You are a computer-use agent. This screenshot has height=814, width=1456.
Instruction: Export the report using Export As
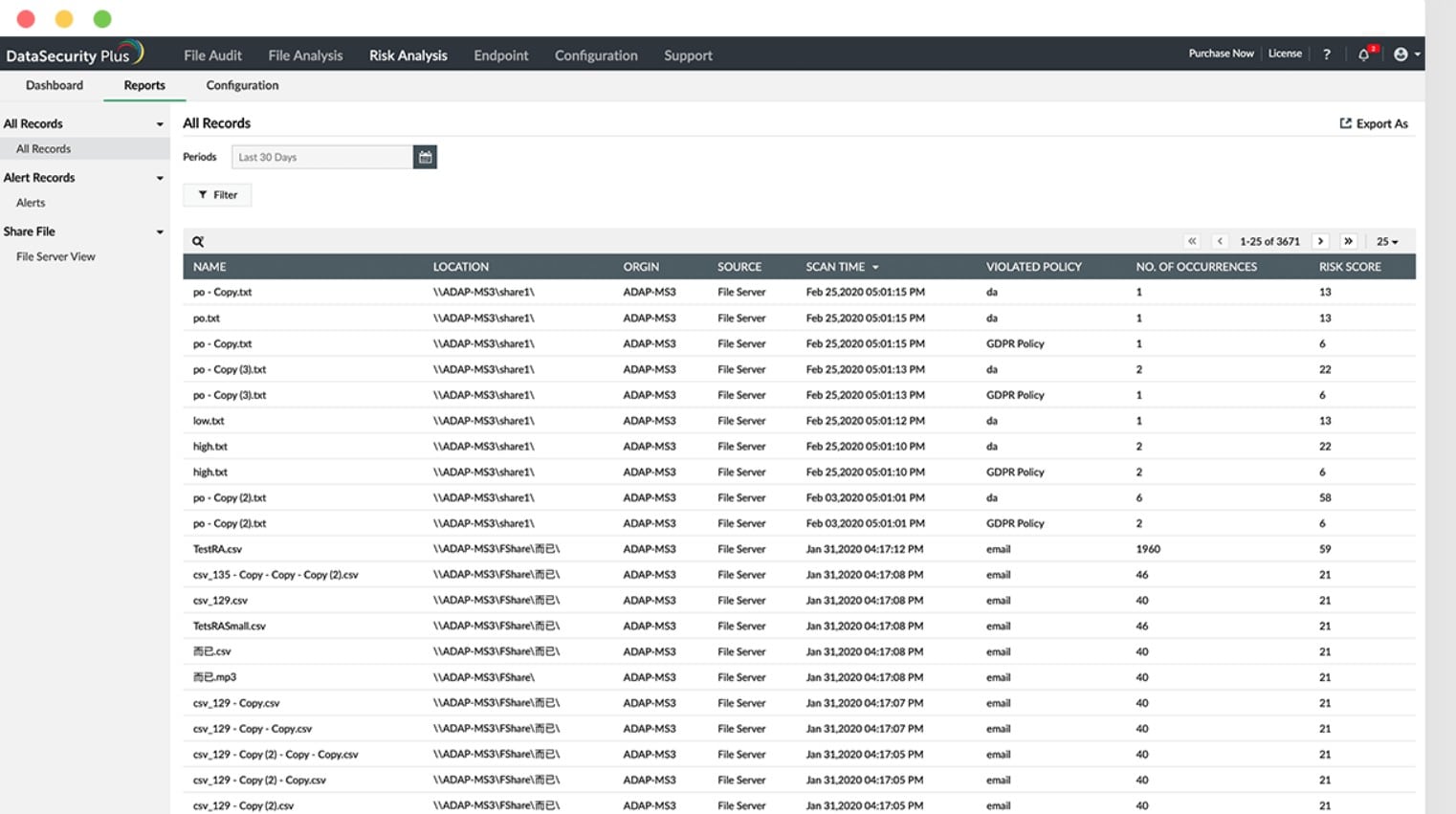[1374, 123]
